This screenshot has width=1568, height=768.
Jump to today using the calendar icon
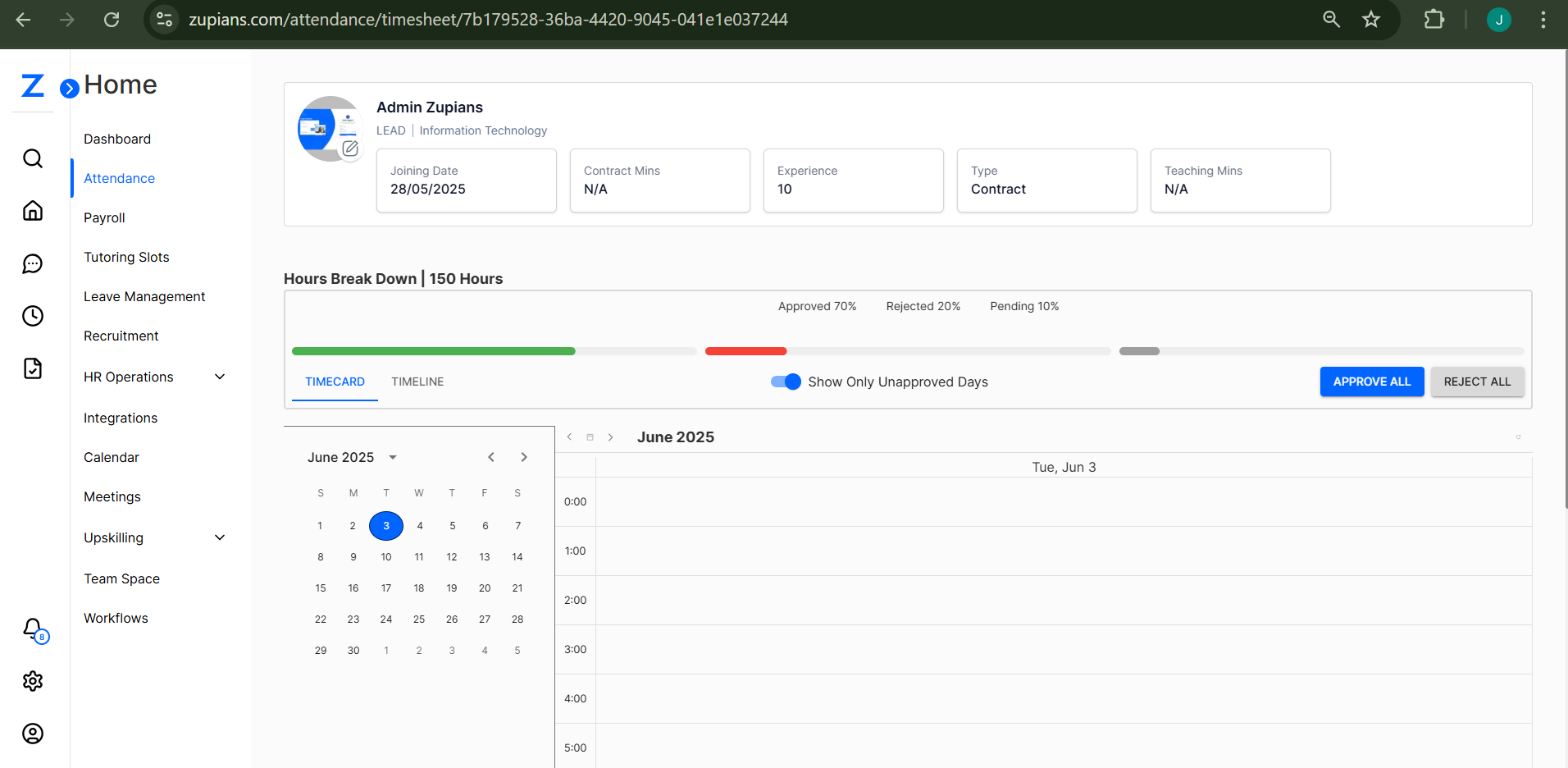(590, 437)
